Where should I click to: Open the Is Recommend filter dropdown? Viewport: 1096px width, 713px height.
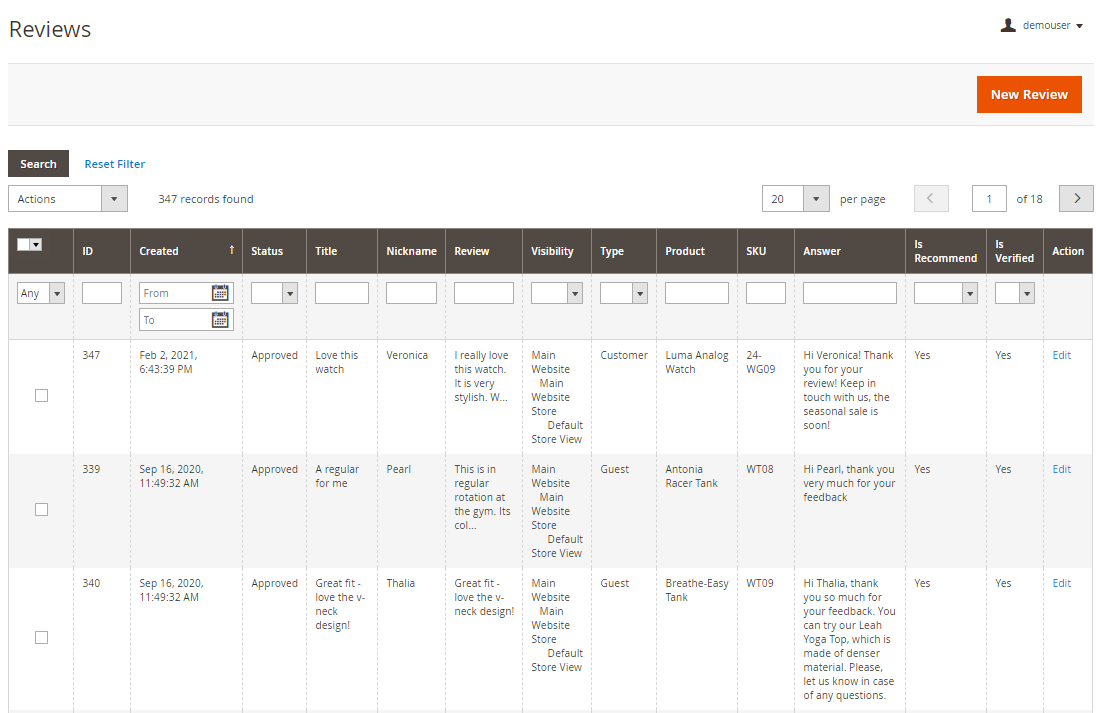[x=945, y=293]
